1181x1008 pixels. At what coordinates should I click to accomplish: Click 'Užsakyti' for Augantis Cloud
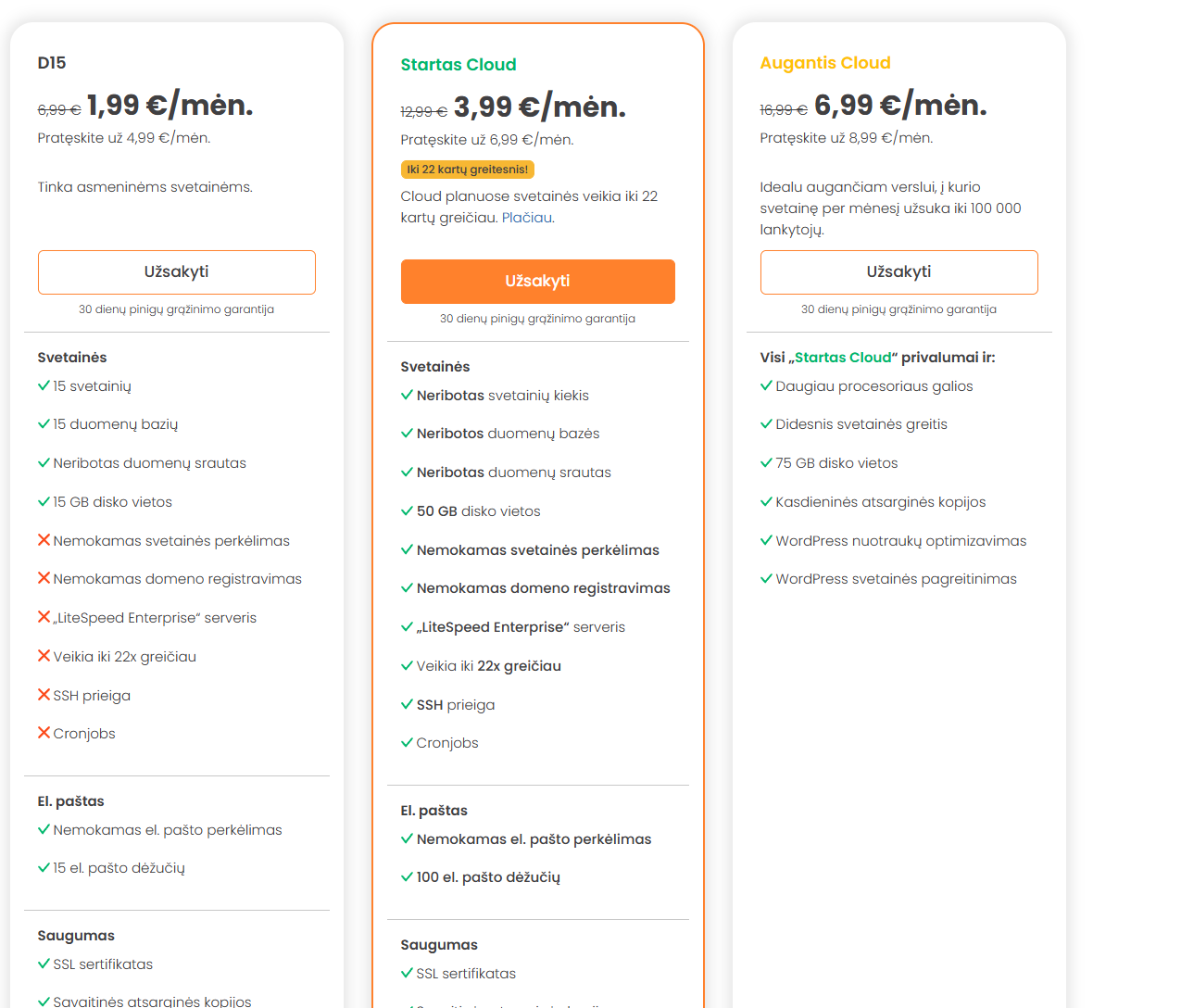coord(898,271)
